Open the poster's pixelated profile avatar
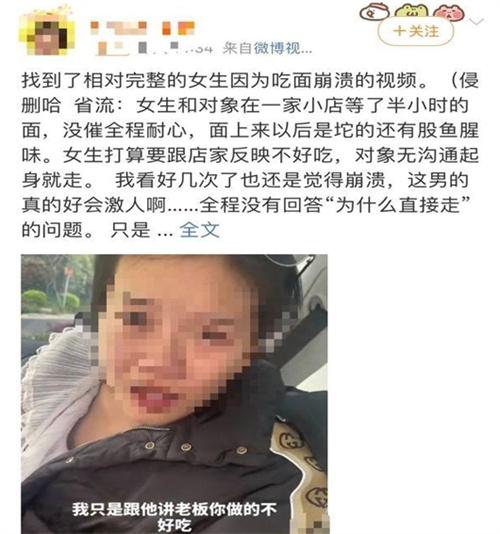The width and height of the screenshot is (500, 534). pos(48,33)
